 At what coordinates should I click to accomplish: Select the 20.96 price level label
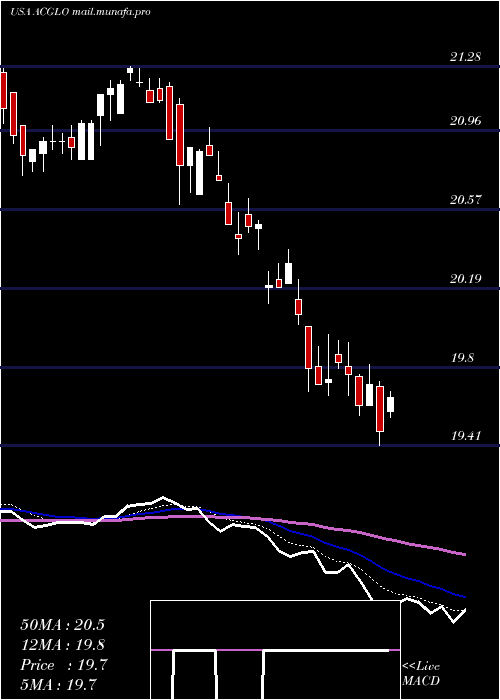[466, 121]
